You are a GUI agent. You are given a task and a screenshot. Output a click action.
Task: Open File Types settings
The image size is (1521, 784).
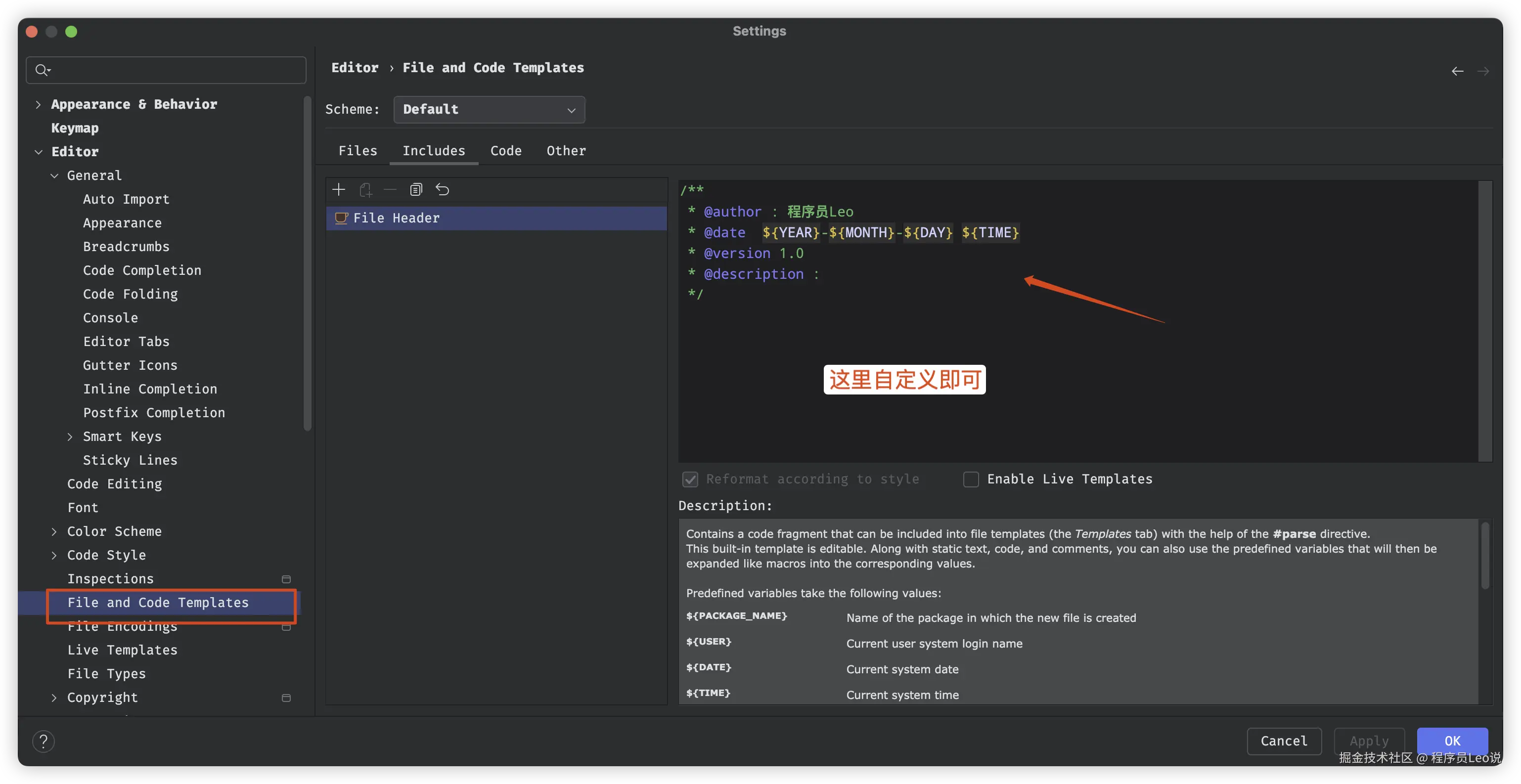[106, 674]
